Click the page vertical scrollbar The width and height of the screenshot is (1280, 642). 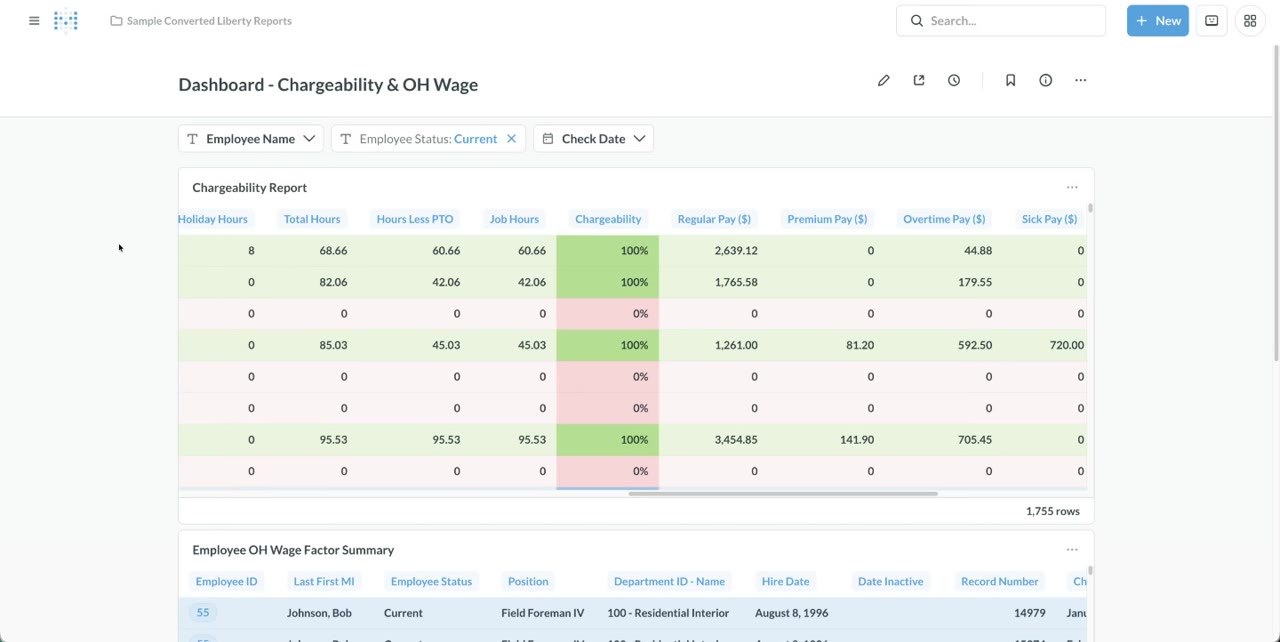click(x=1276, y=203)
